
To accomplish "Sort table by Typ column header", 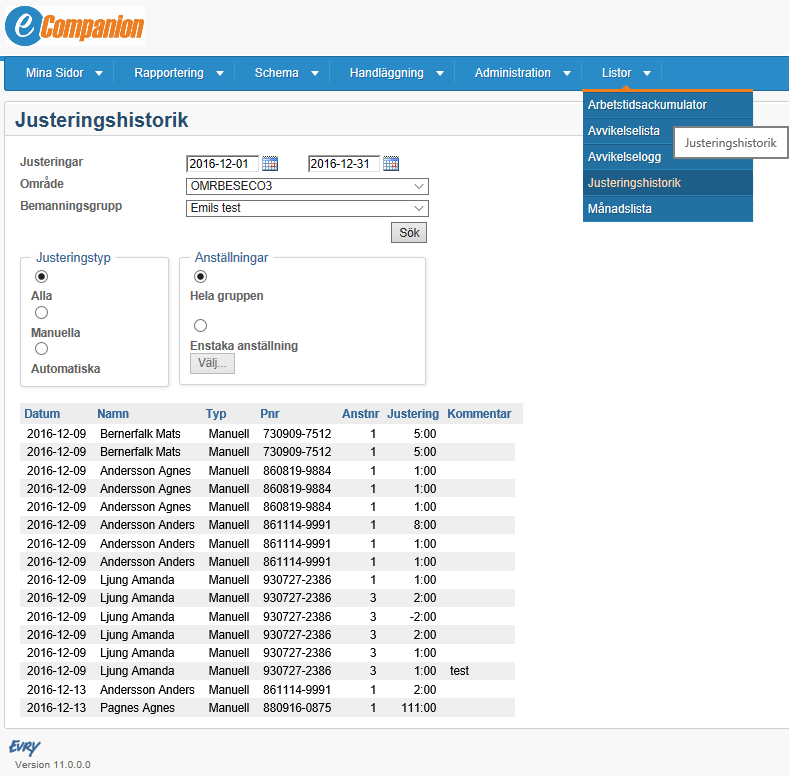I will [x=216, y=414].
